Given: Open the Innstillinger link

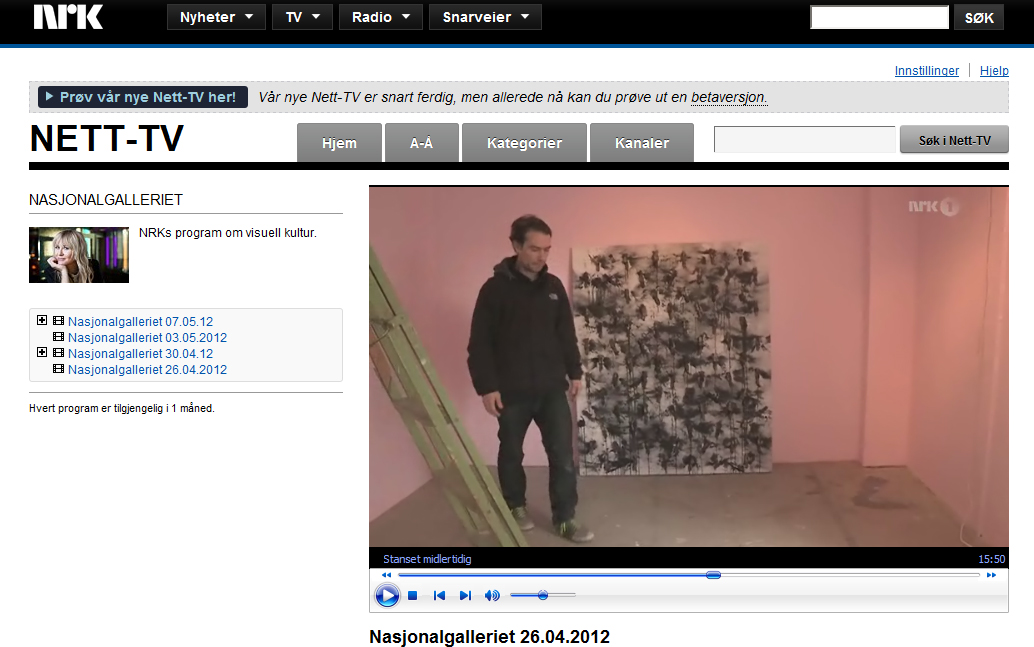Looking at the screenshot, I should pyautogui.click(x=927, y=71).
